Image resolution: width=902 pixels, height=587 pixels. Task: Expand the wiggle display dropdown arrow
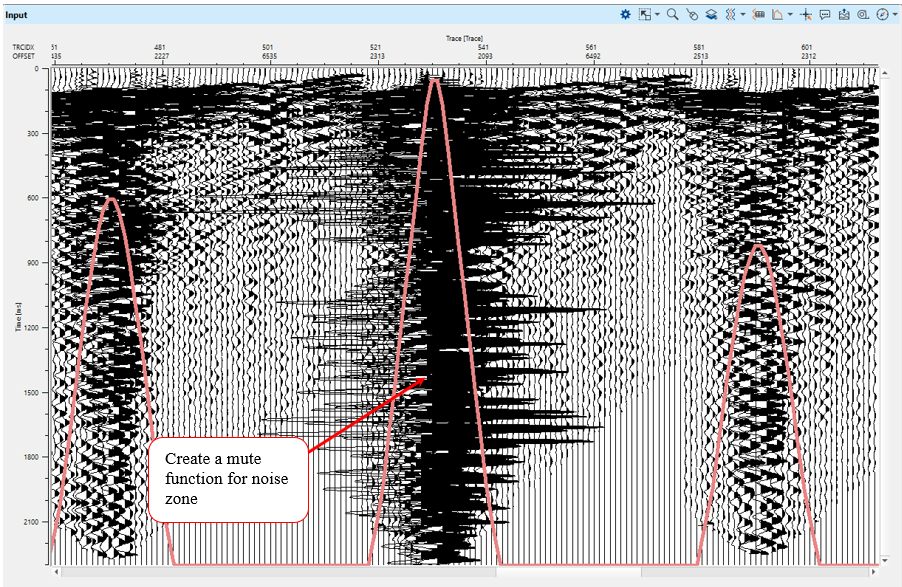coord(742,15)
